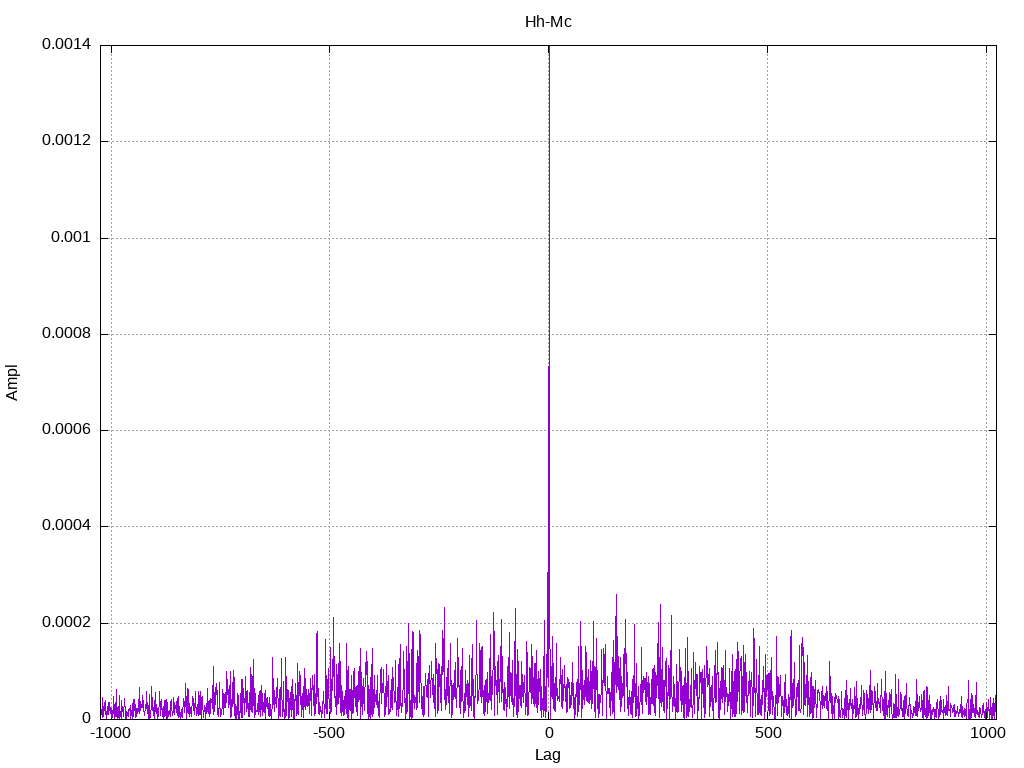The height and width of the screenshot is (768, 1024).
Task: Click y-axis value 0.0006
Action: coord(67,429)
